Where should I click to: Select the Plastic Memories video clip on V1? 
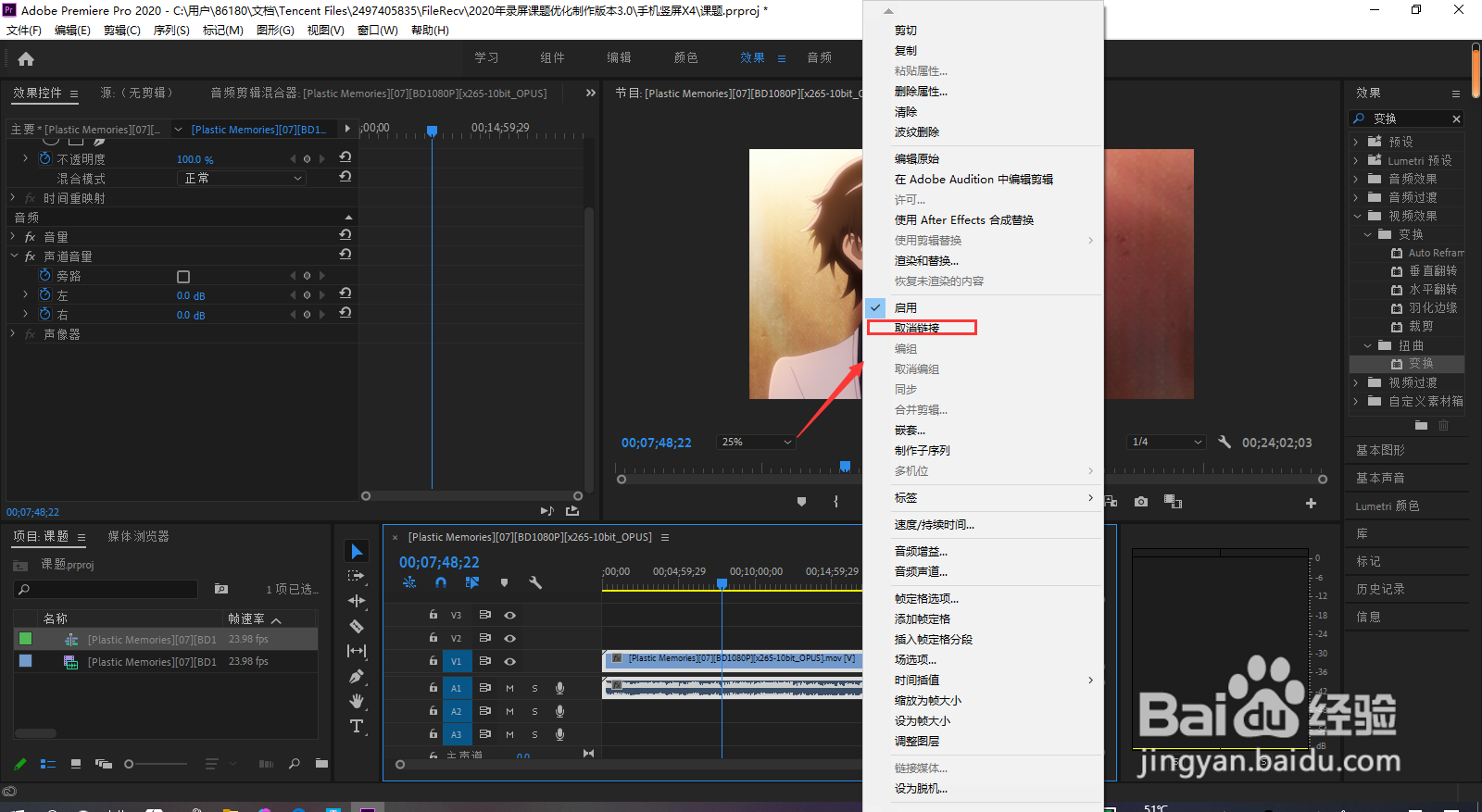tap(733, 659)
